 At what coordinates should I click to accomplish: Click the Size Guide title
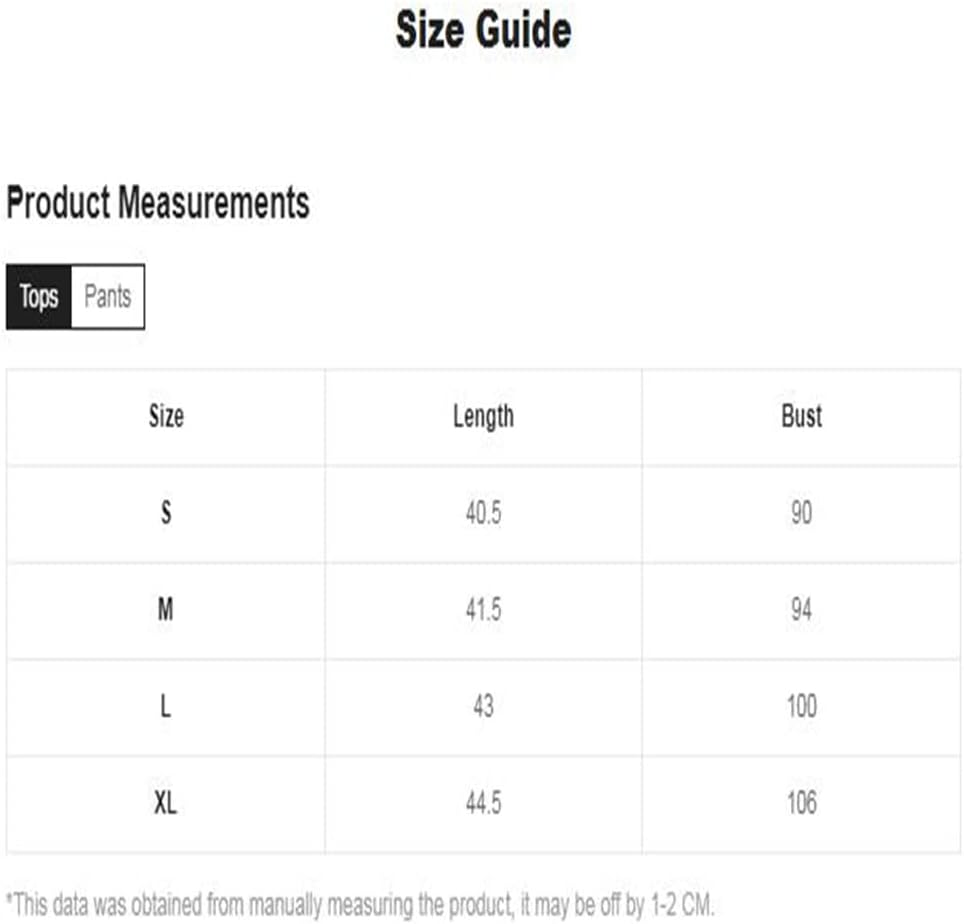point(483,30)
